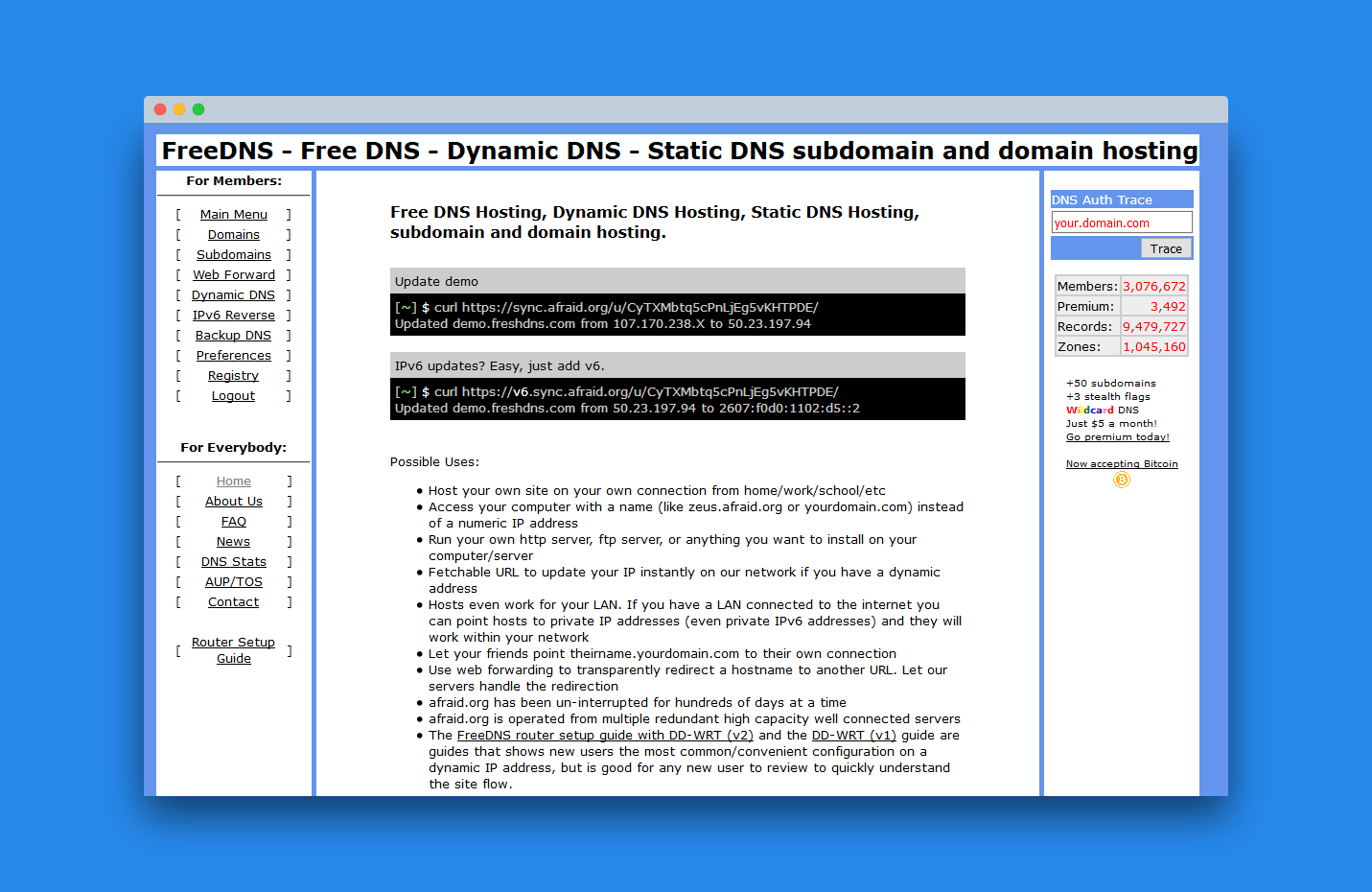Open the About Us page
This screenshot has width=1372, height=892.
click(234, 502)
